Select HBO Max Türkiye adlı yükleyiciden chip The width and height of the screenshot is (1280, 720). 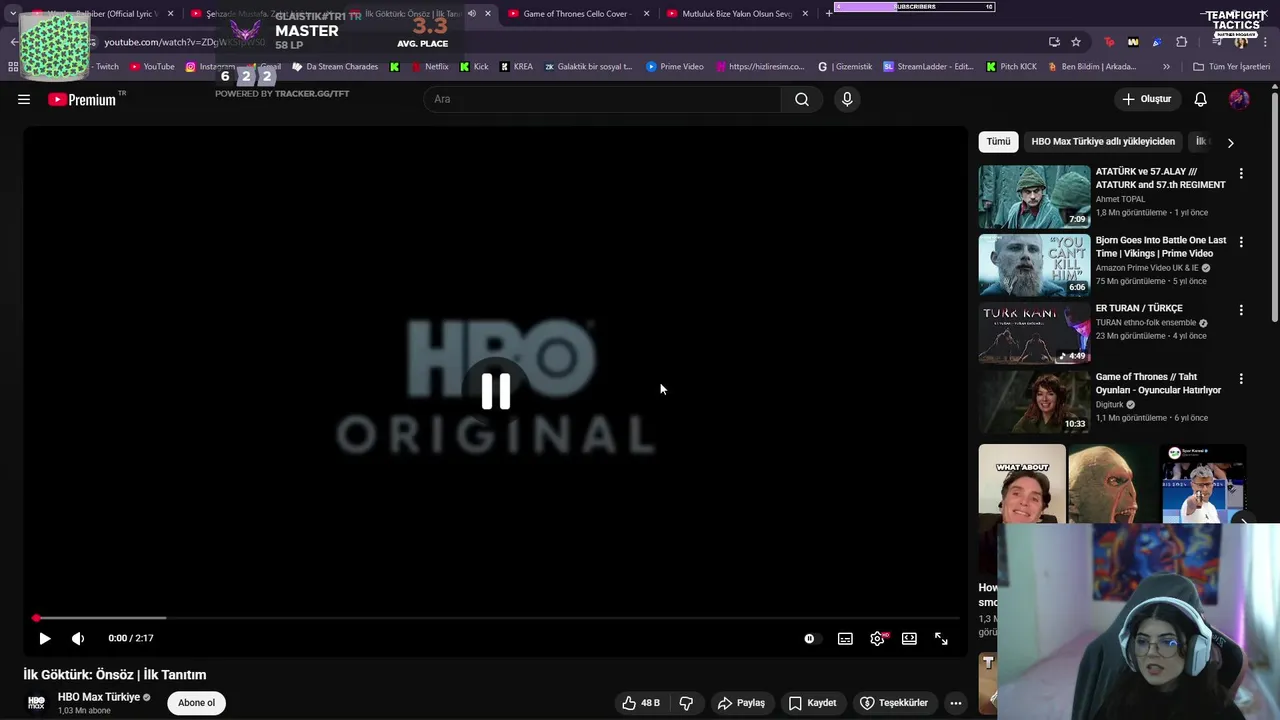[x=1103, y=142]
